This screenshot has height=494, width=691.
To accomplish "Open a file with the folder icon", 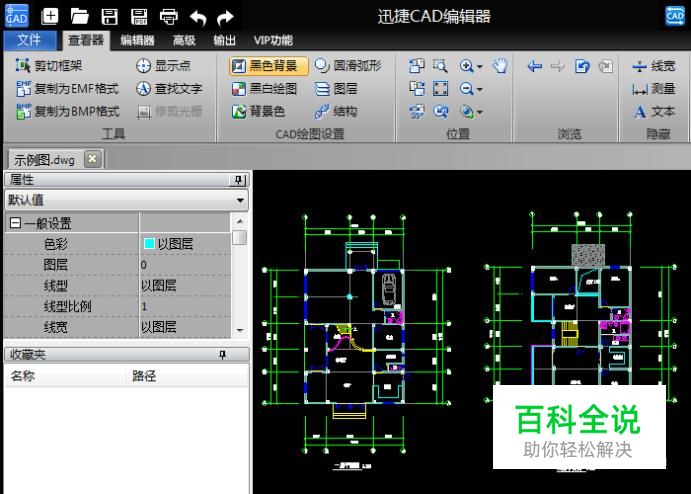I will coord(79,16).
